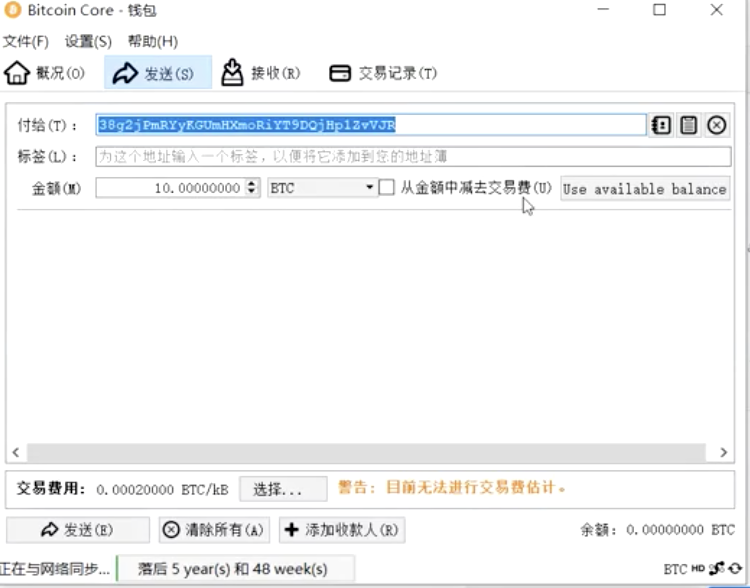
Task: Expand the BTC unit dropdown
Action: 322,188
